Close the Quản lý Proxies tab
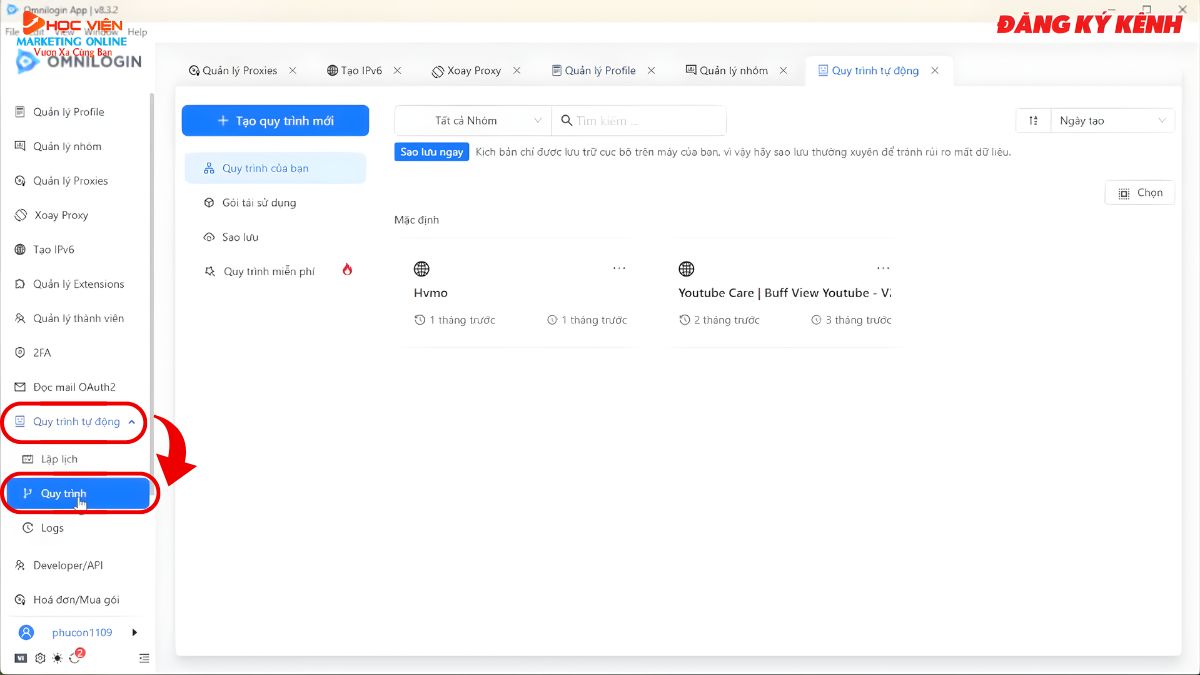Viewport: 1200px width, 675px height. (292, 71)
